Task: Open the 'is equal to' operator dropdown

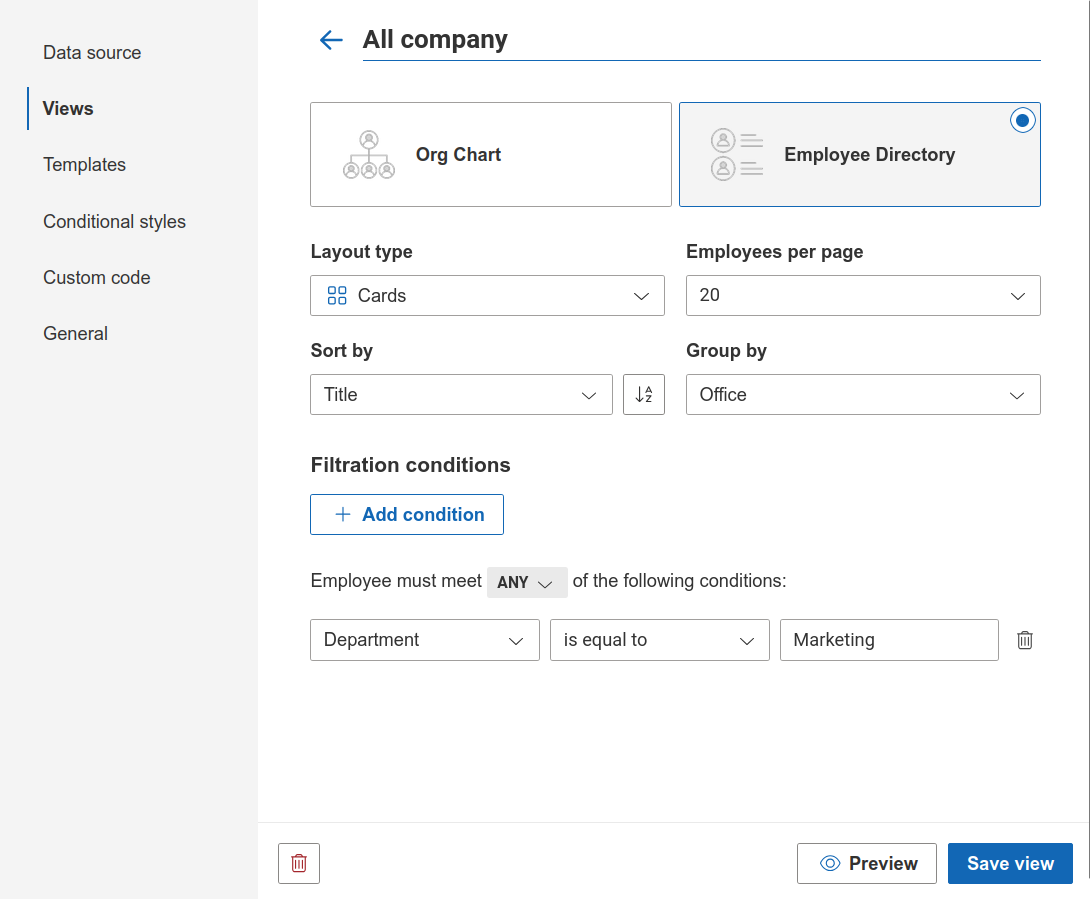Action: pos(660,640)
